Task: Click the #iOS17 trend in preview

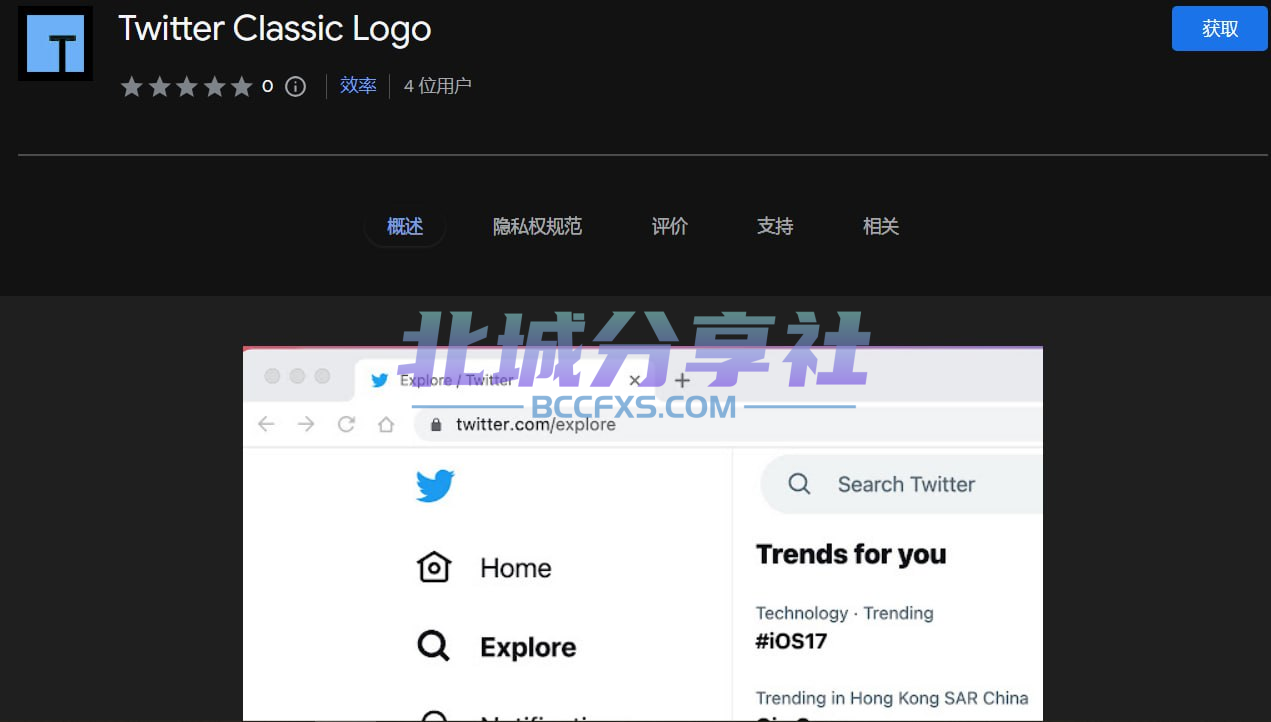Action: 792,641
